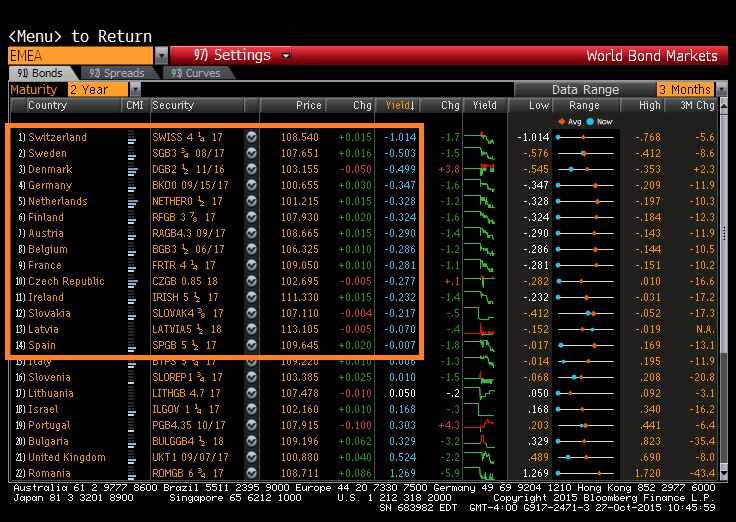Click the CMI bar indicator for Germany

click(x=132, y=185)
